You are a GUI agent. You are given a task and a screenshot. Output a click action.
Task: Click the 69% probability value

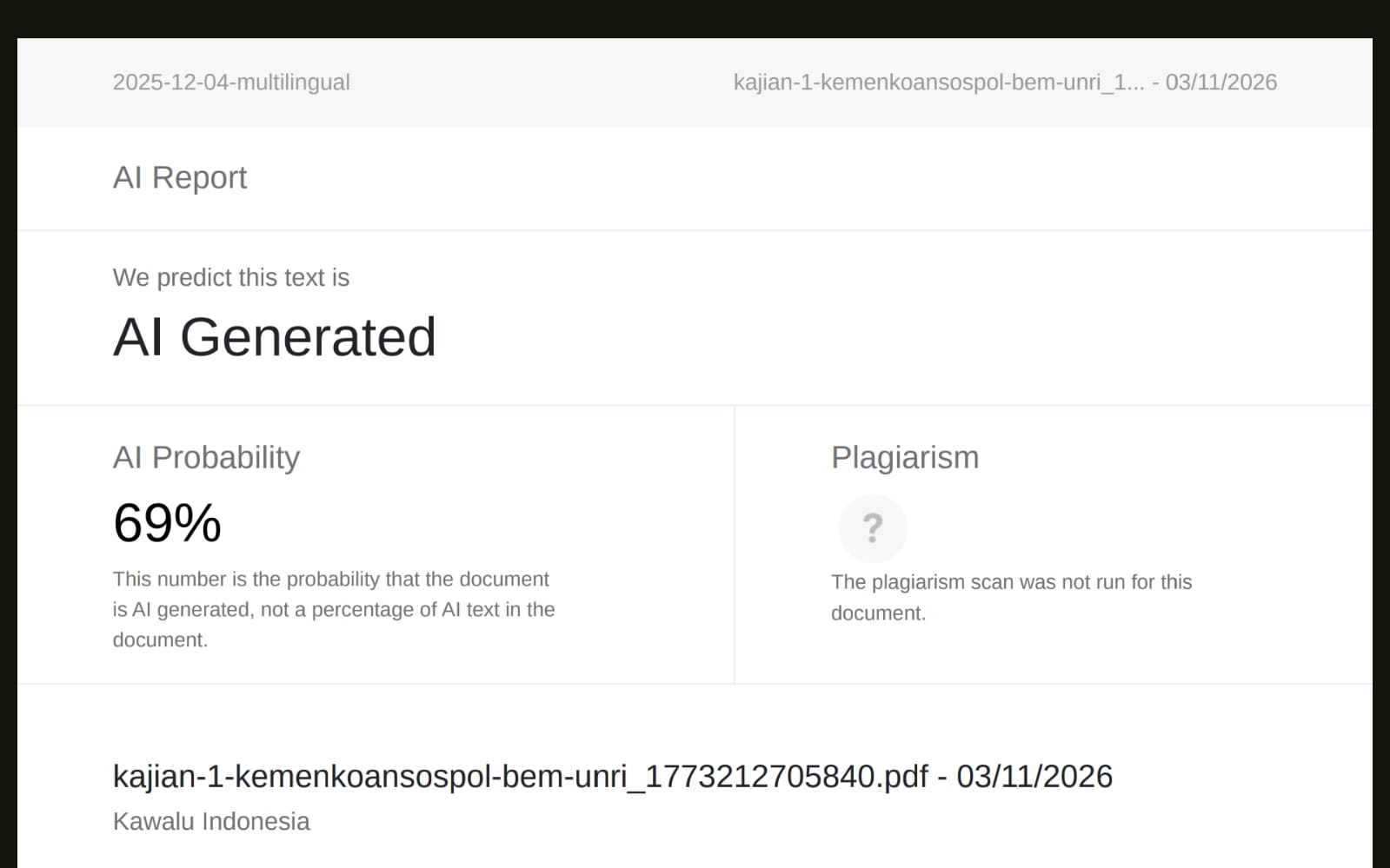coord(167,523)
